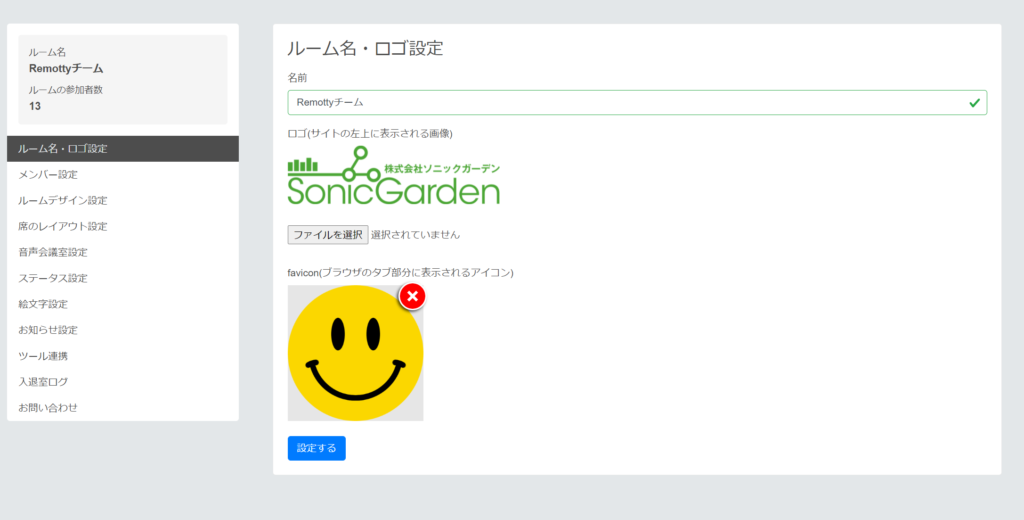Click the 名前 field label
This screenshot has width=1024, height=520.
click(297, 77)
